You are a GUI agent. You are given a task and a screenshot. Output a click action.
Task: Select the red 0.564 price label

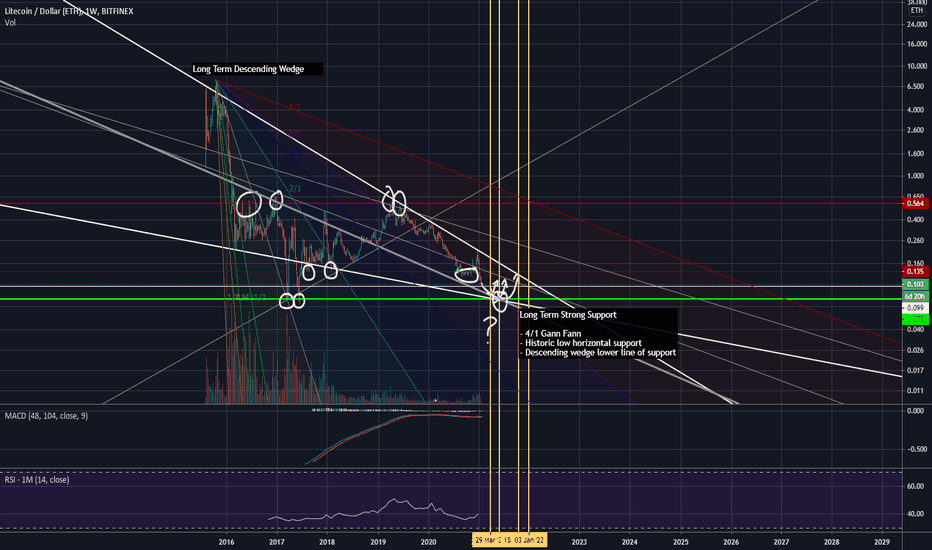[x=915, y=203]
